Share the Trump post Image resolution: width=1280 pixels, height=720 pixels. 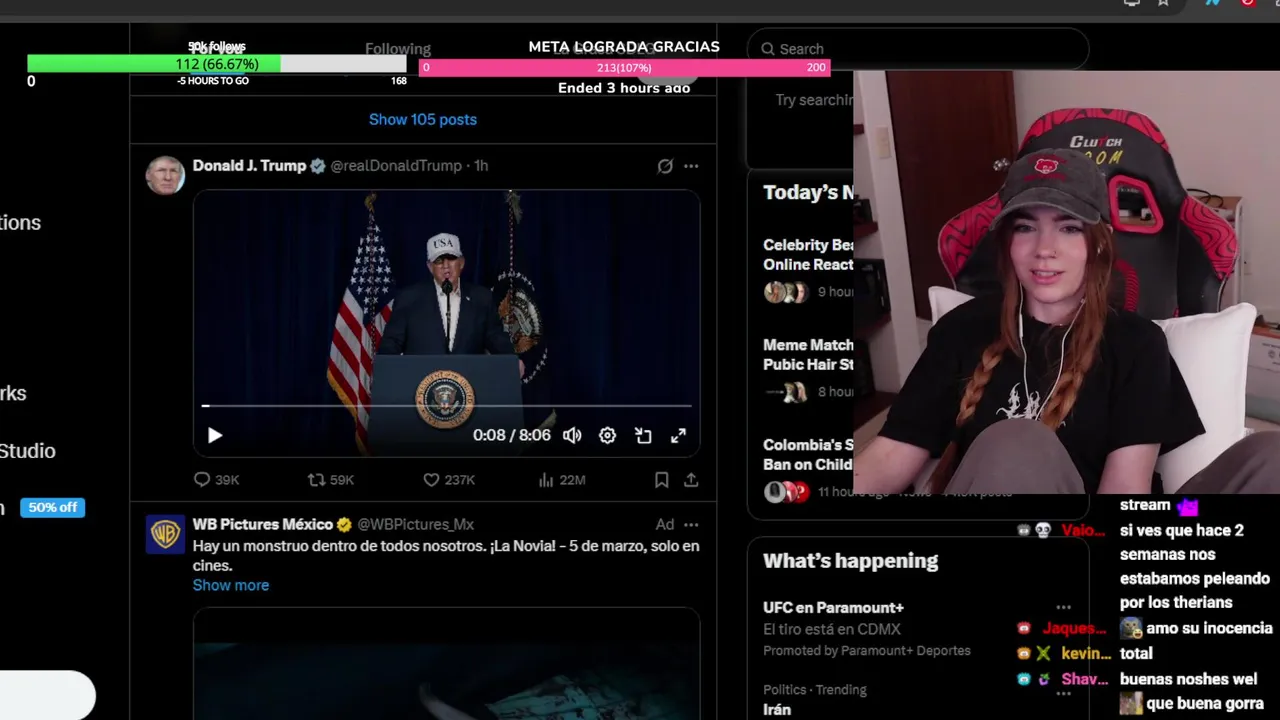[x=691, y=480]
